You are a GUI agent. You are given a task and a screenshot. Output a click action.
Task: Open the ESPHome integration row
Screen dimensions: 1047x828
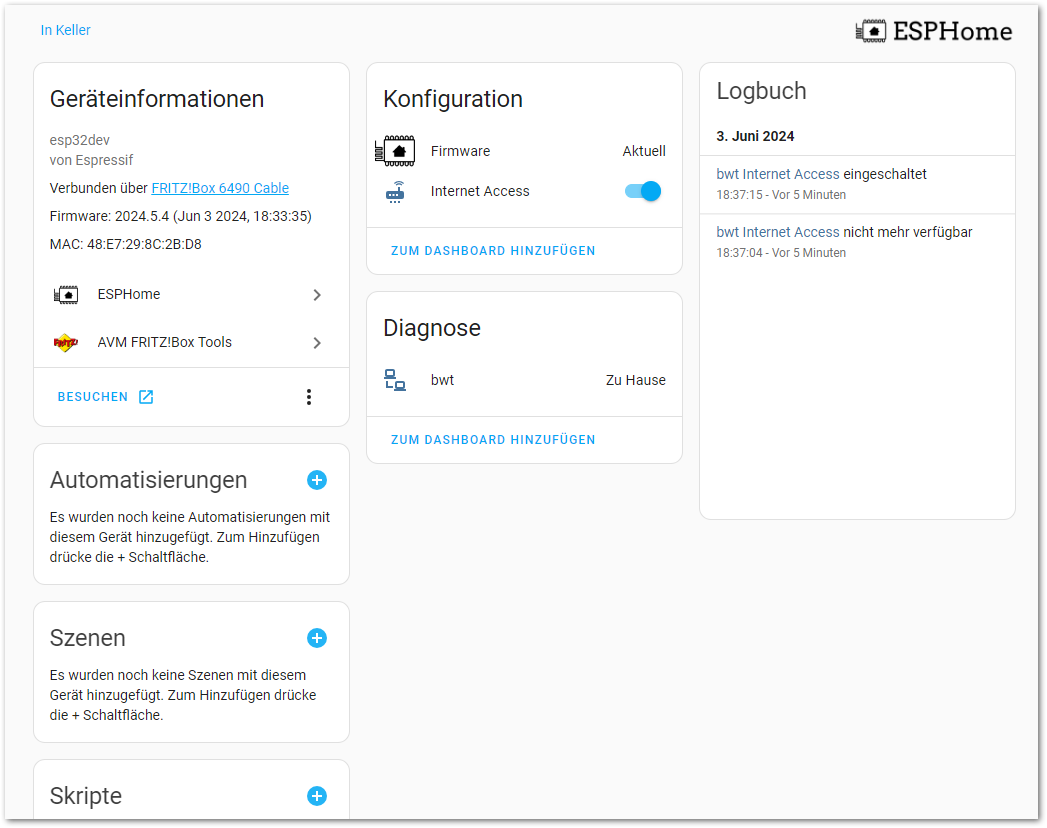[x=192, y=294]
